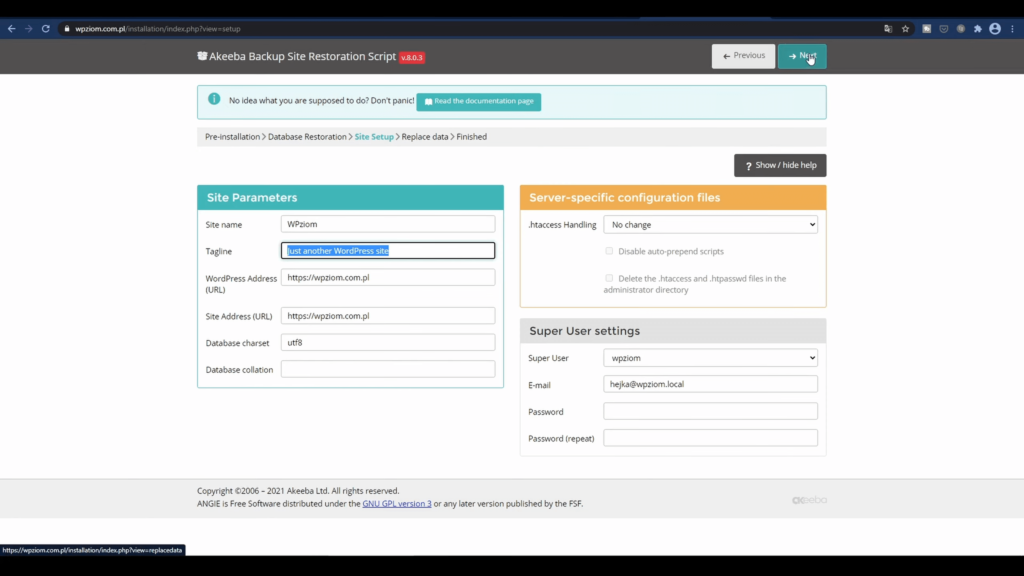Click the browser back arrow
This screenshot has height=576, width=1024.
coord(11,29)
